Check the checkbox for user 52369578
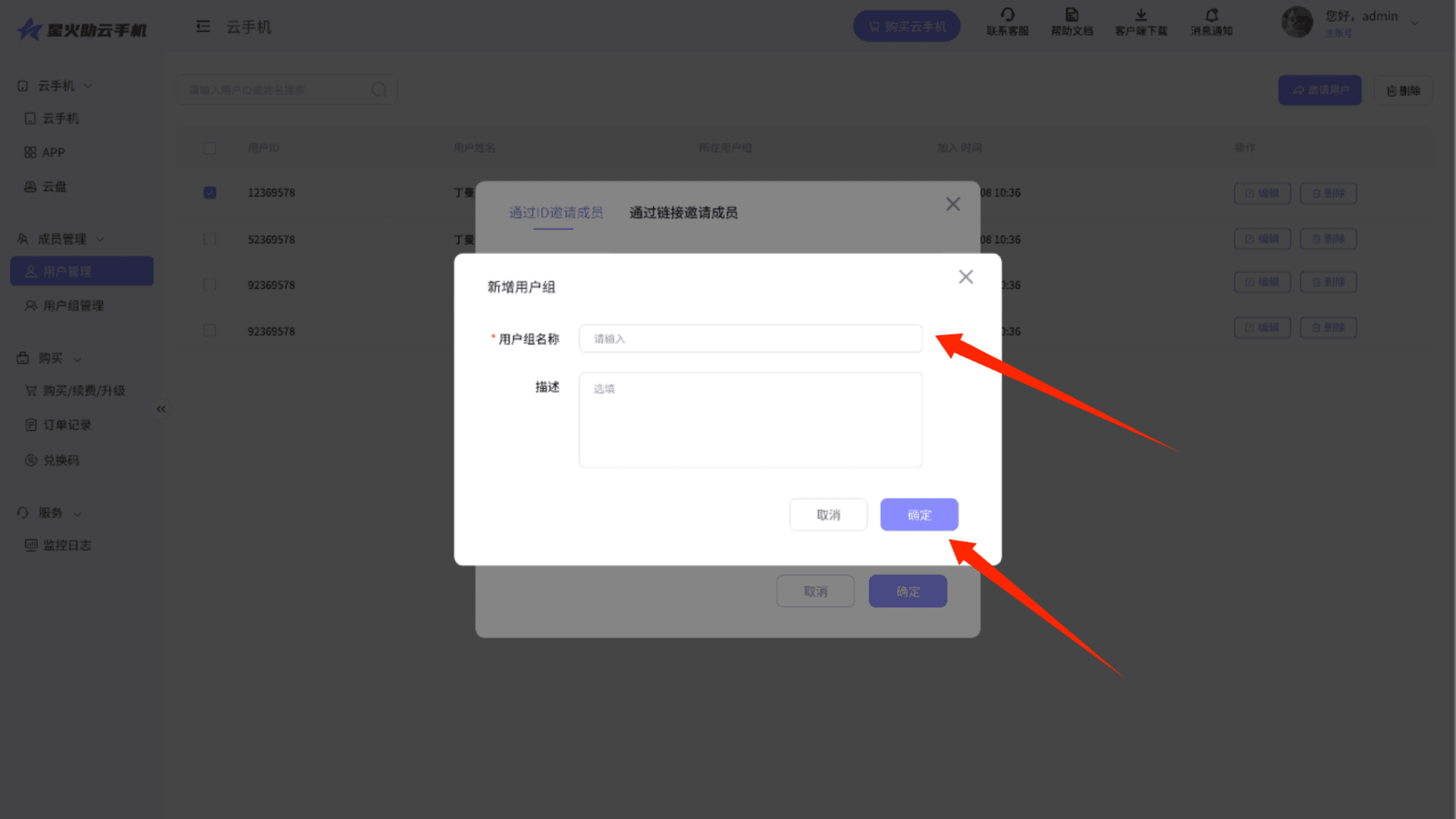 point(210,239)
